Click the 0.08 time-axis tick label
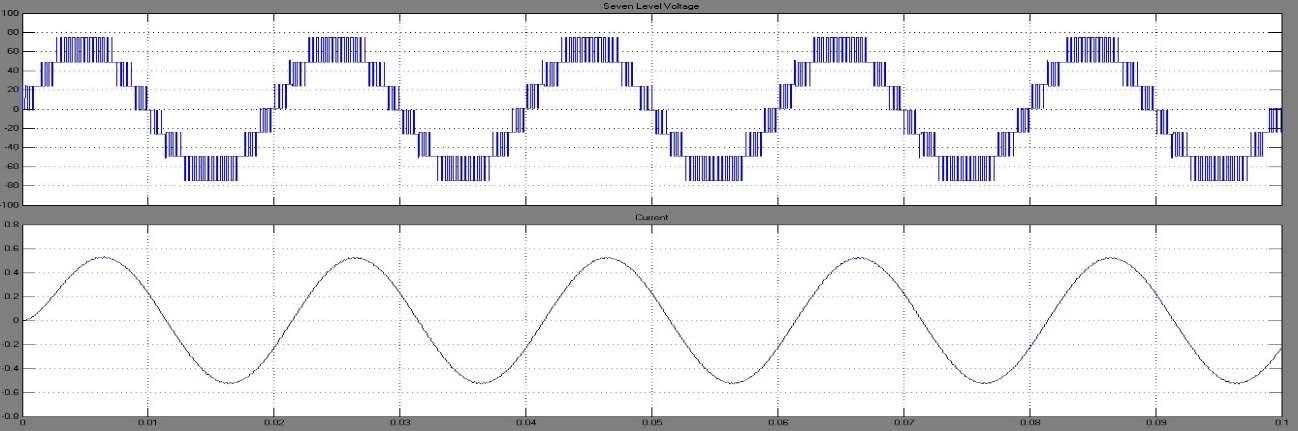Viewport: 1298px width, 431px height. 1030,424
